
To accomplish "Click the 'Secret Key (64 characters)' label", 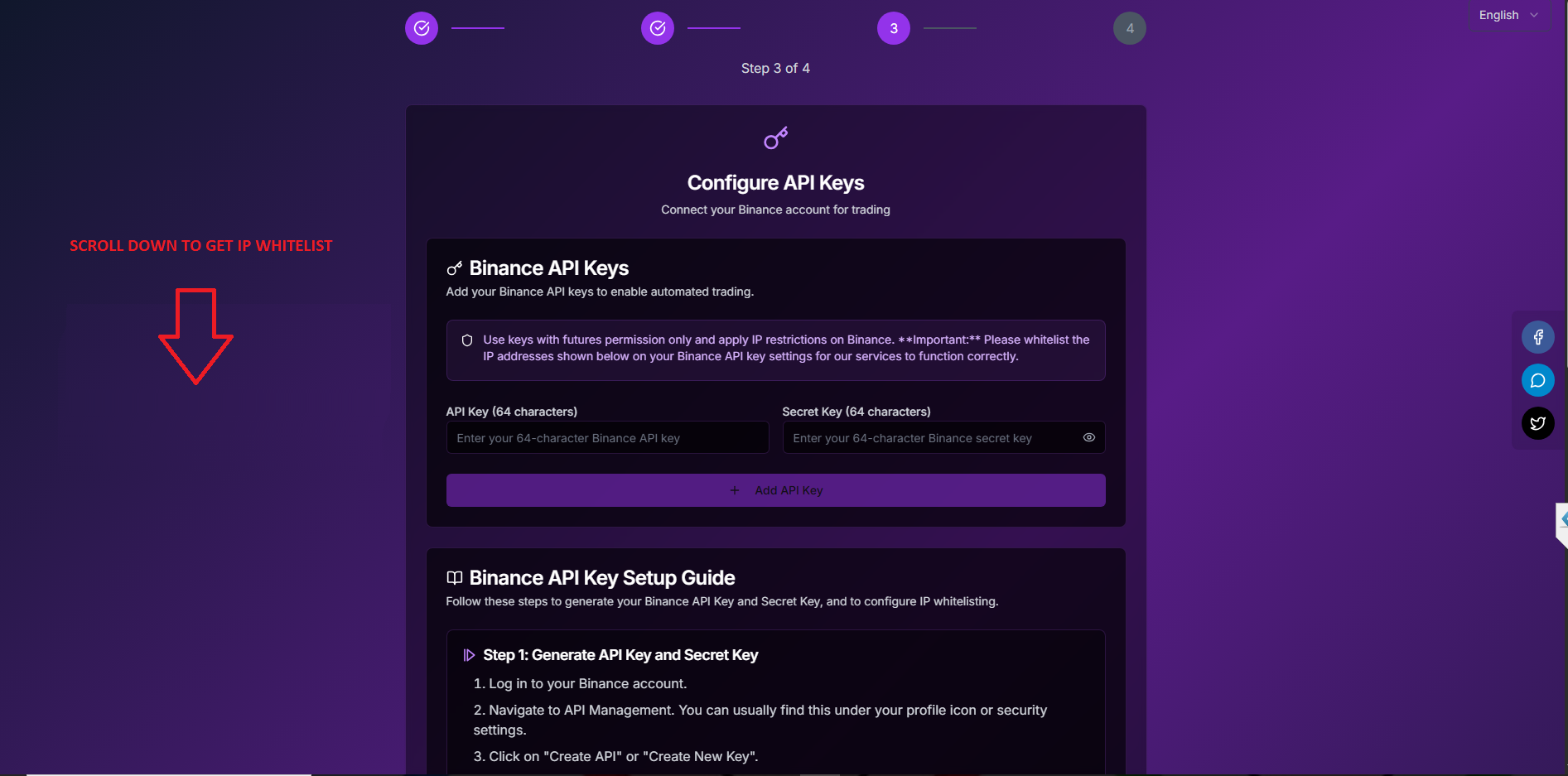I will 856,412.
